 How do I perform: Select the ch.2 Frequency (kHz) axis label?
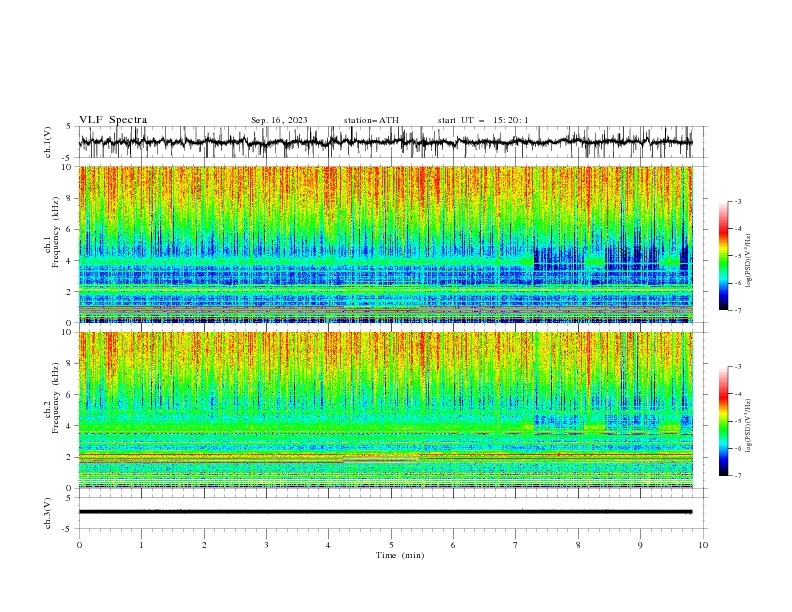click(x=52, y=397)
